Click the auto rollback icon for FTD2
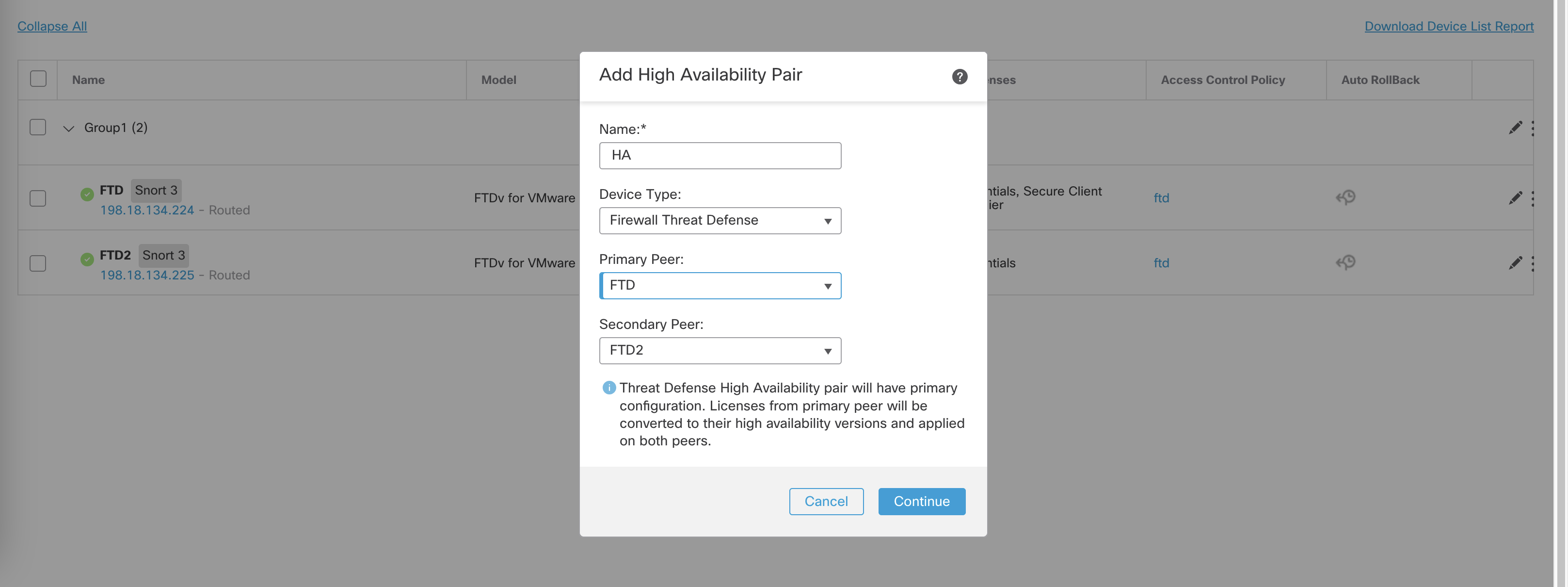Screen dimensions: 1568x587 click(x=1345, y=262)
